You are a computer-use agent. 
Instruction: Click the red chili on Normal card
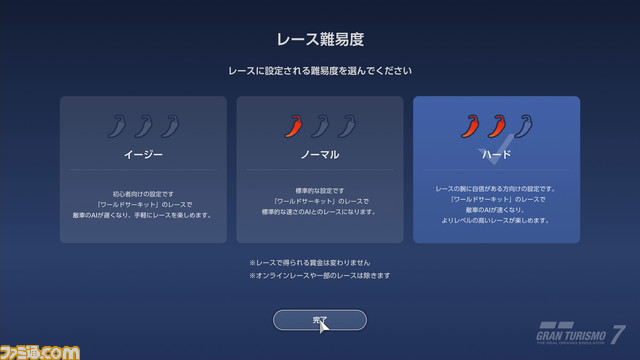(x=293, y=126)
